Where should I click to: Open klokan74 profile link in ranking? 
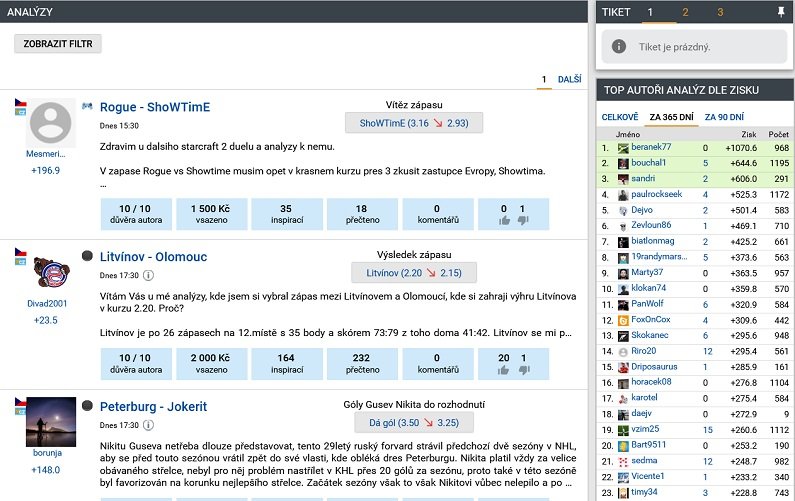click(x=648, y=288)
